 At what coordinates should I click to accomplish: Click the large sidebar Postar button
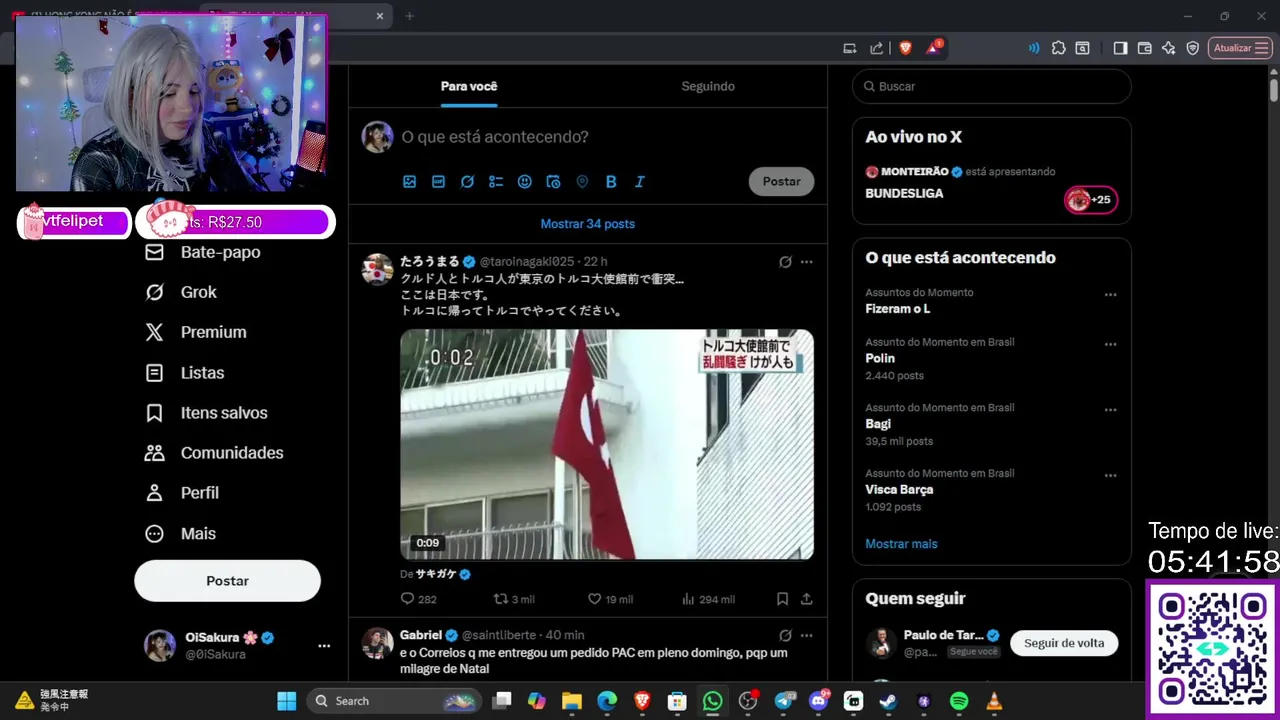pyautogui.click(x=227, y=581)
